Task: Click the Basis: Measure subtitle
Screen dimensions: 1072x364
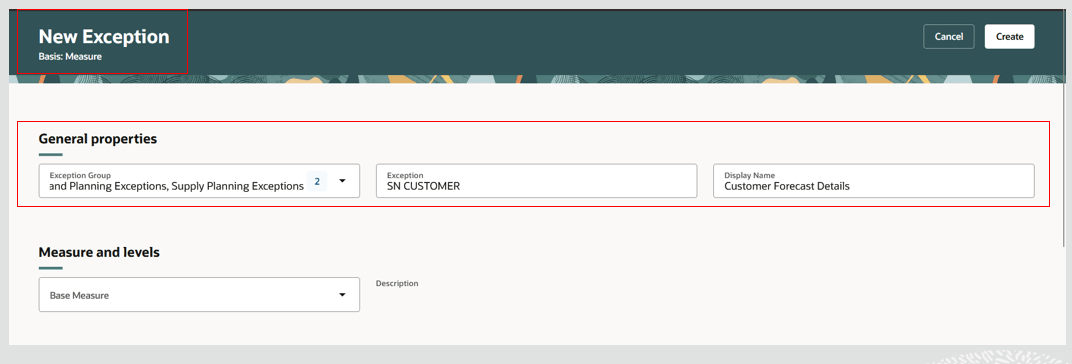Action: 70,57
